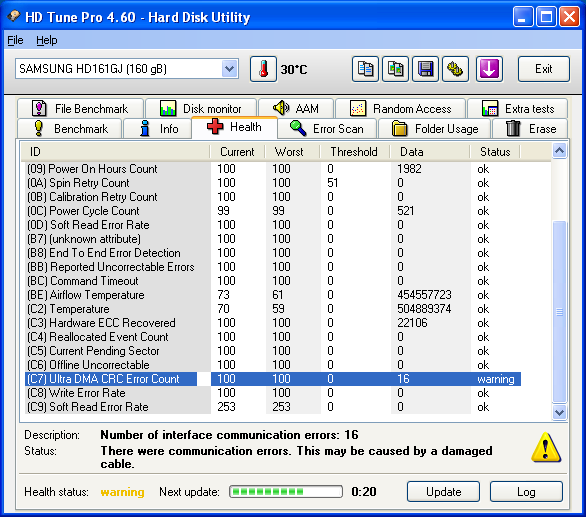Click the Update button
The image size is (586, 517).
coord(443,492)
